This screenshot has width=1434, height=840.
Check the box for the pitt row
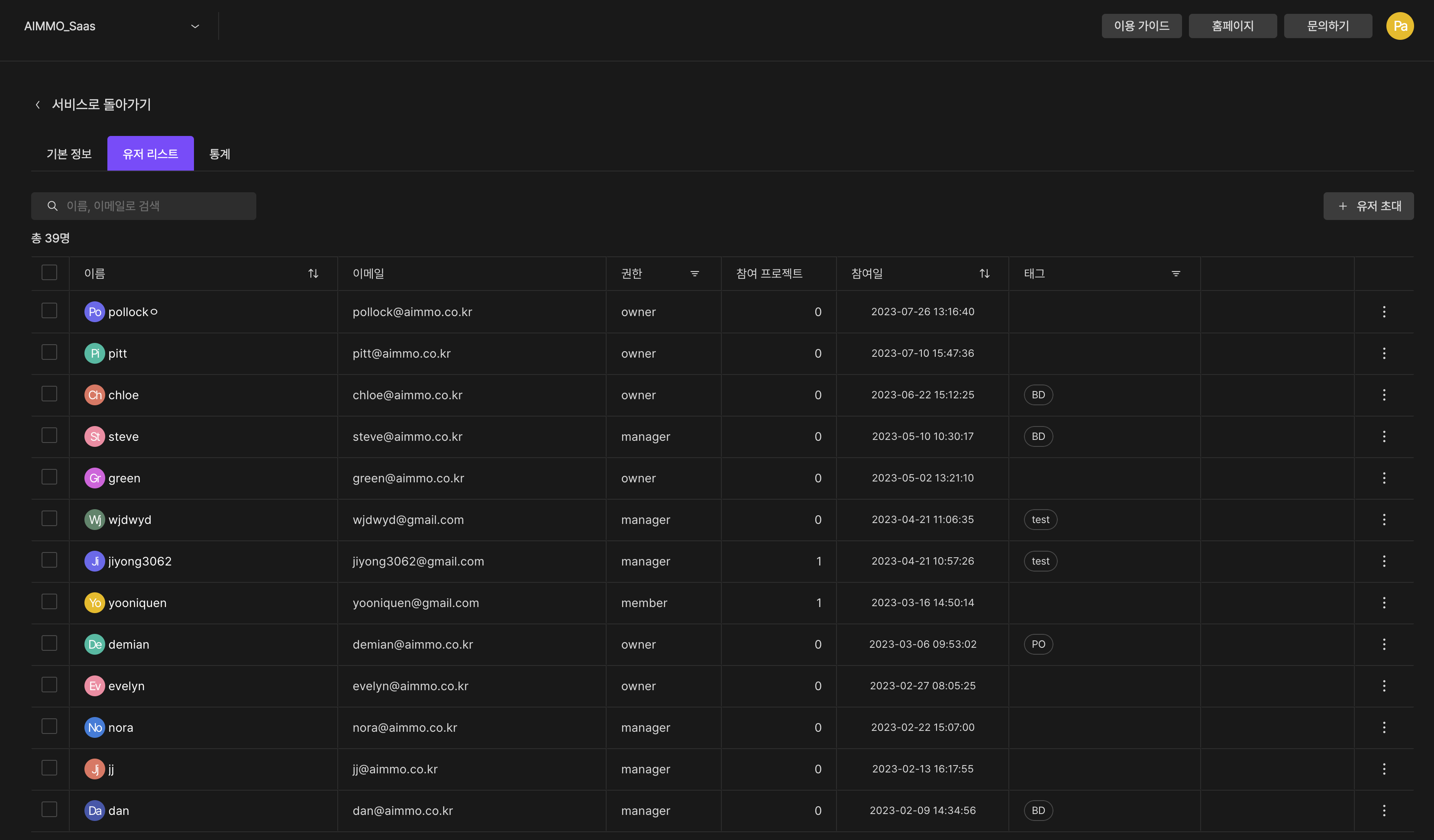pos(49,352)
